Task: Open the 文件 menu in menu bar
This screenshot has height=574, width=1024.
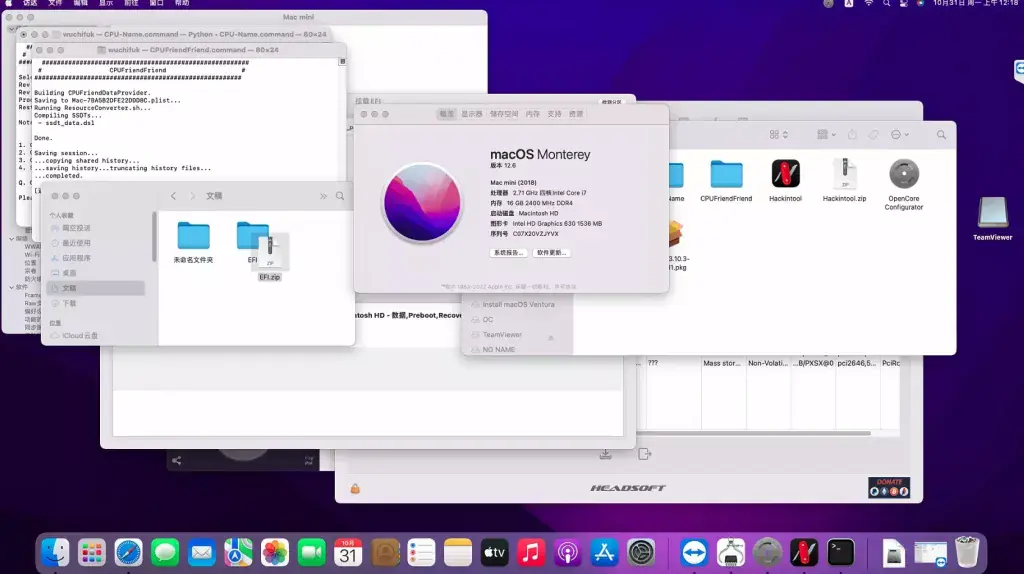Action: pyautogui.click(x=56, y=3)
